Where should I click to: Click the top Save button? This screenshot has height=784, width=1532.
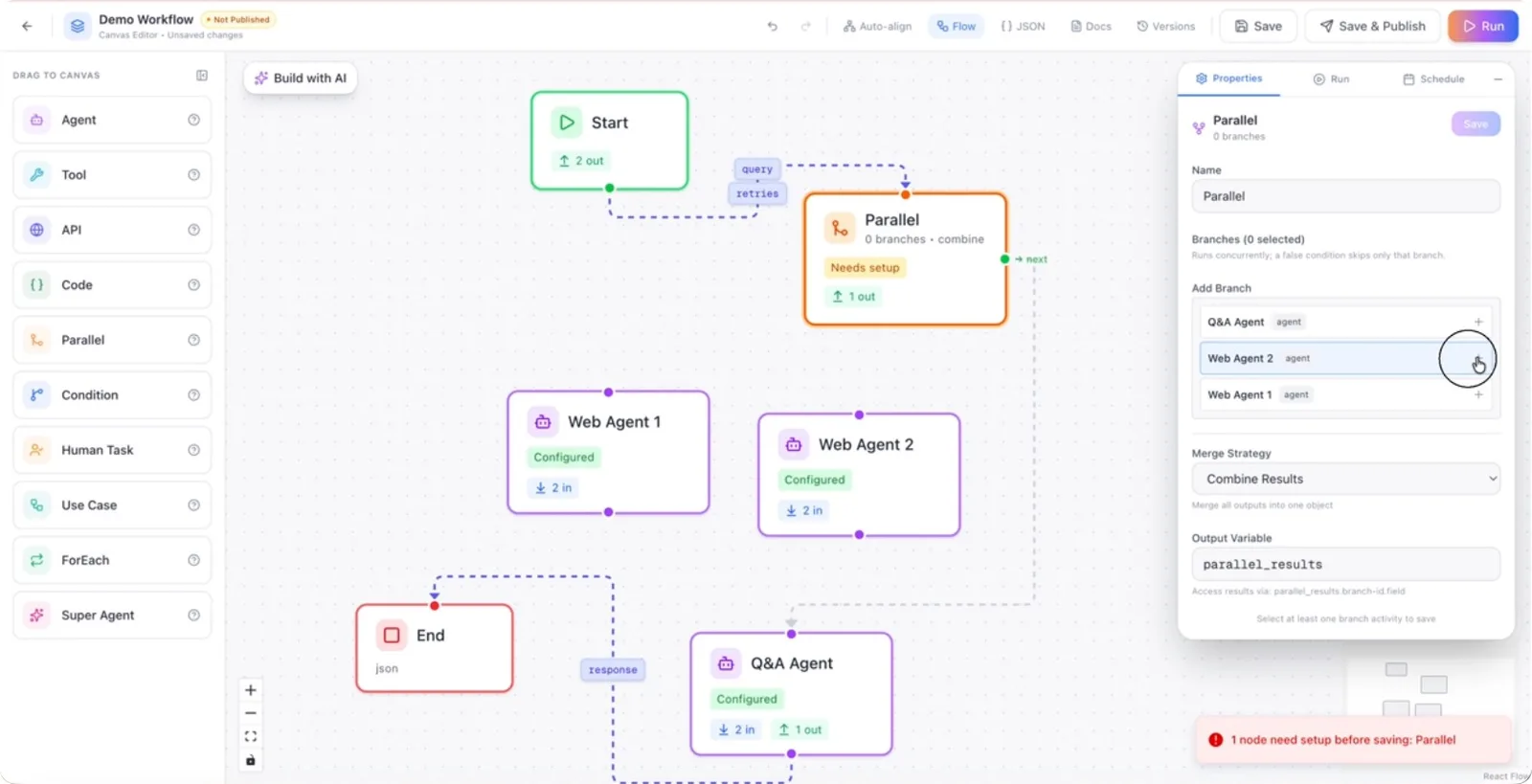[1258, 26]
